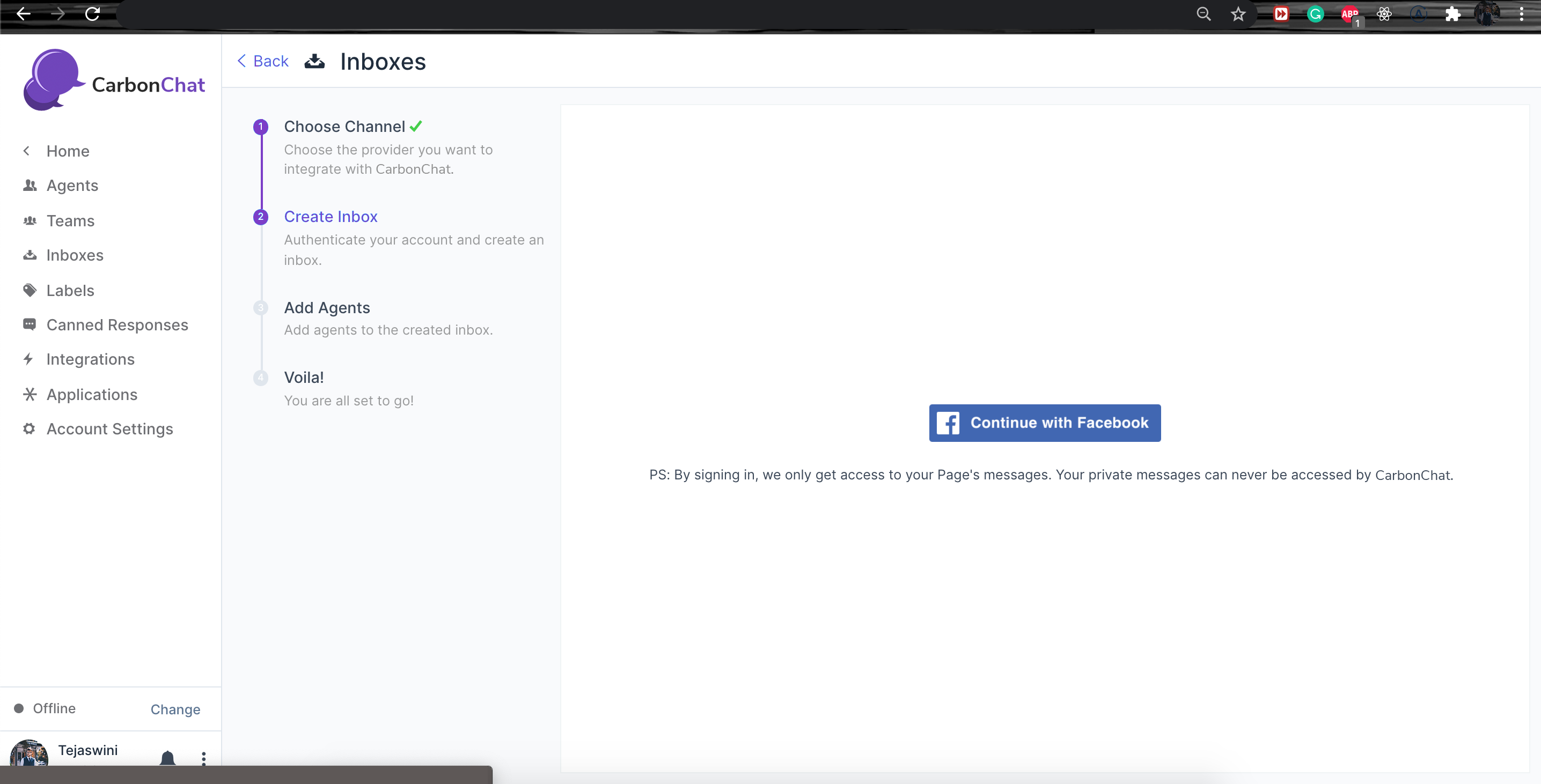Click the Applications asterisk icon
1541x784 pixels.
pos(30,394)
